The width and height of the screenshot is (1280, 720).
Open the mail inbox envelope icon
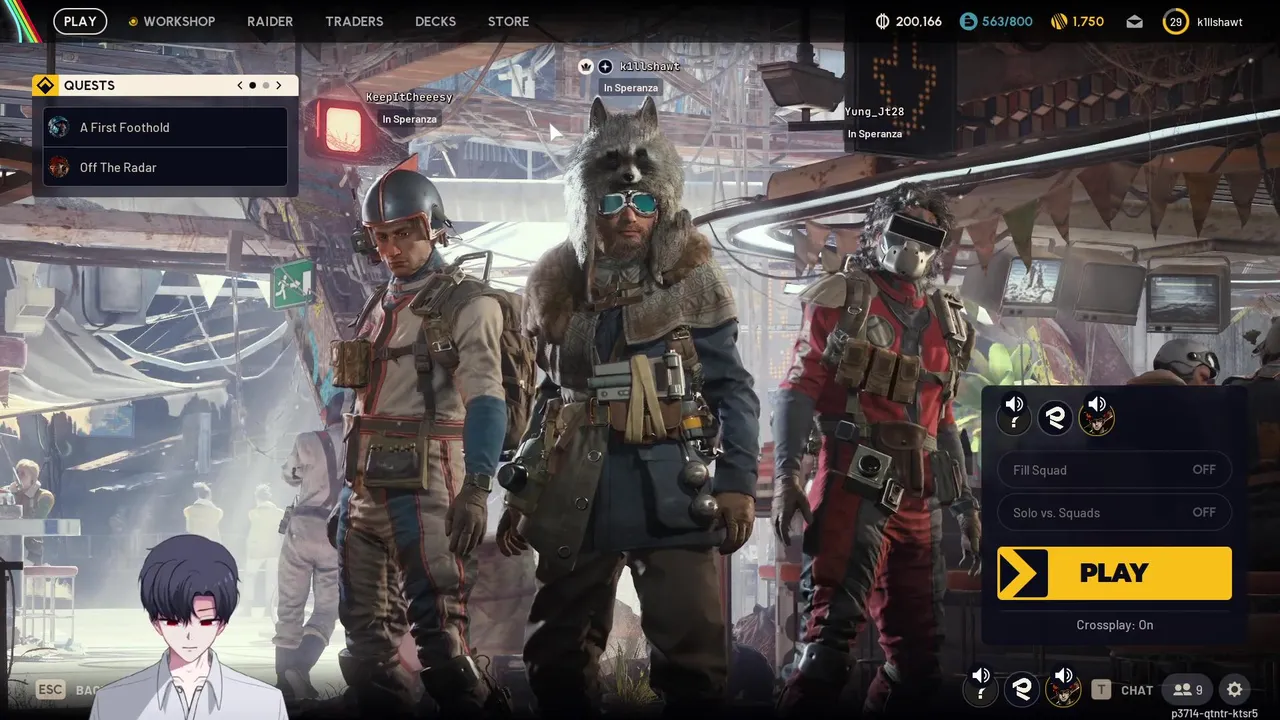pyautogui.click(x=1134, y=21)
